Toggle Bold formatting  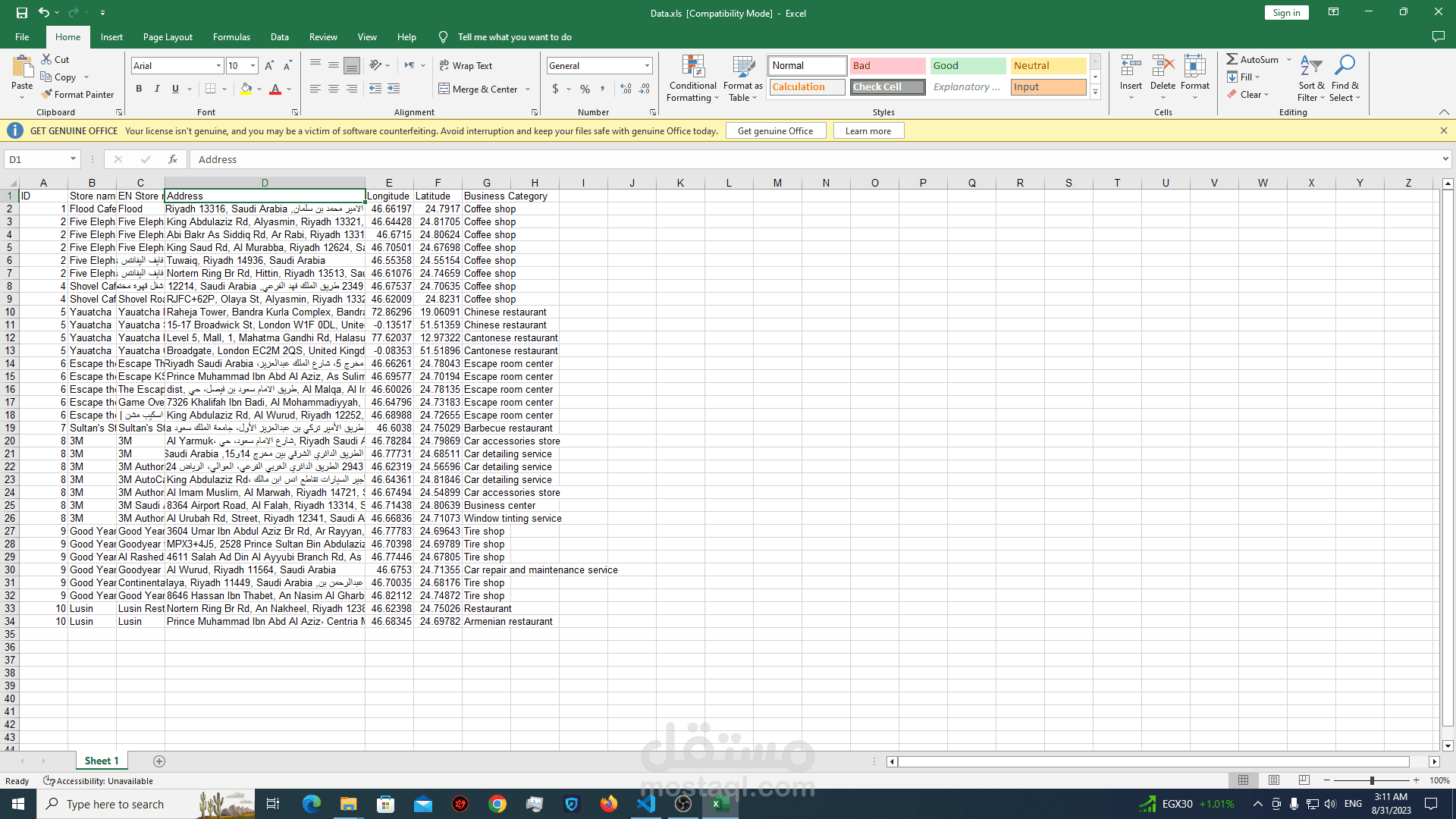pyautogui.click(x=139, y=89)
